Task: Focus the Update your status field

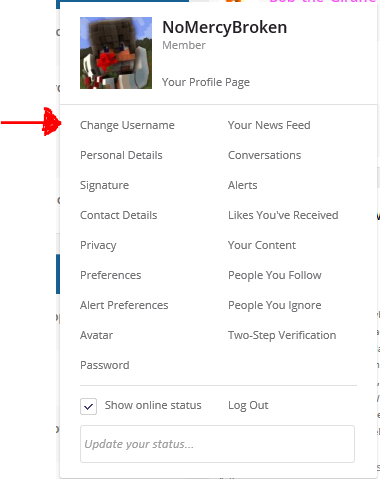Action: 217,444
